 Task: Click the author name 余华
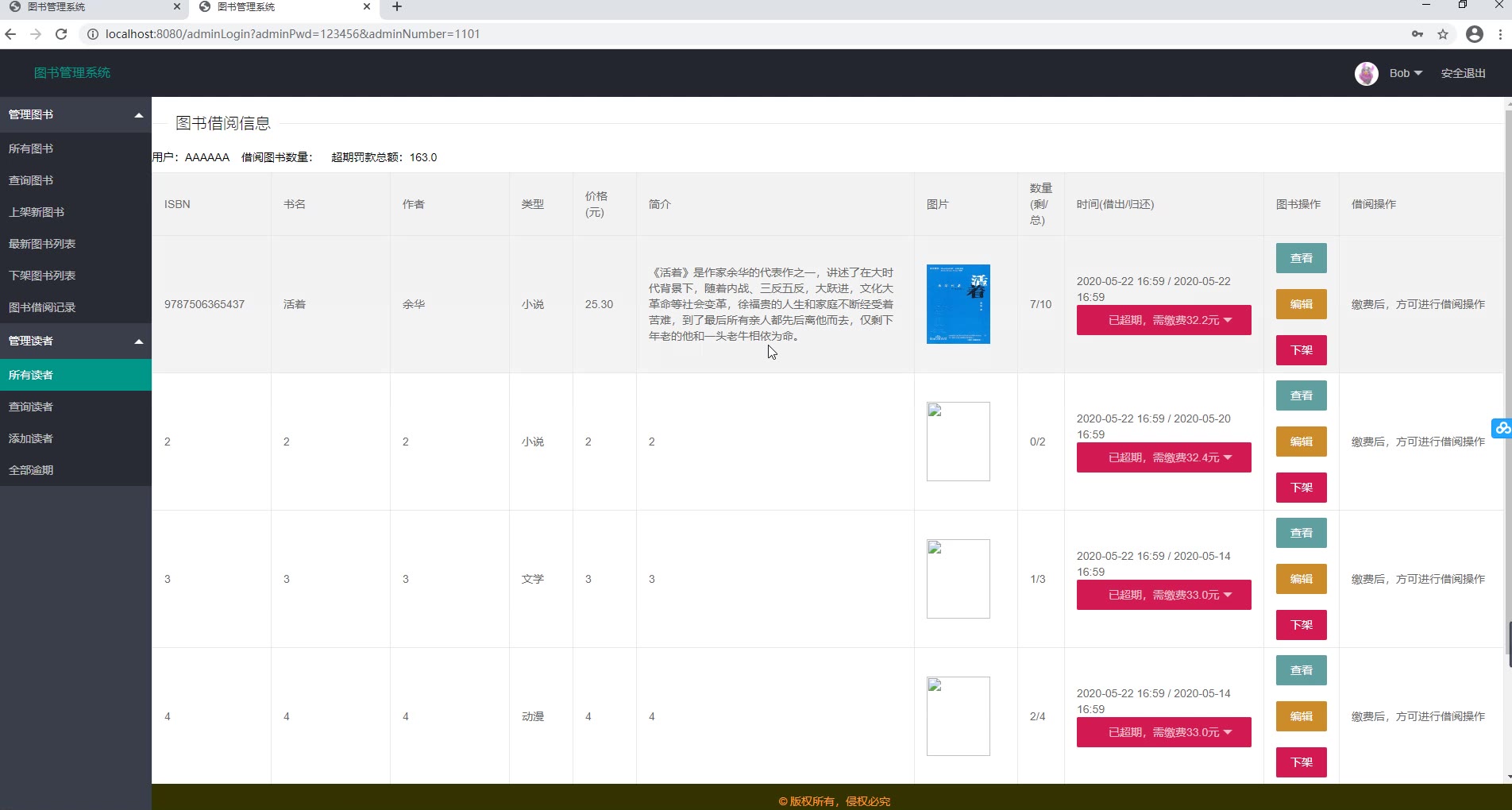[x=414, y=304]
